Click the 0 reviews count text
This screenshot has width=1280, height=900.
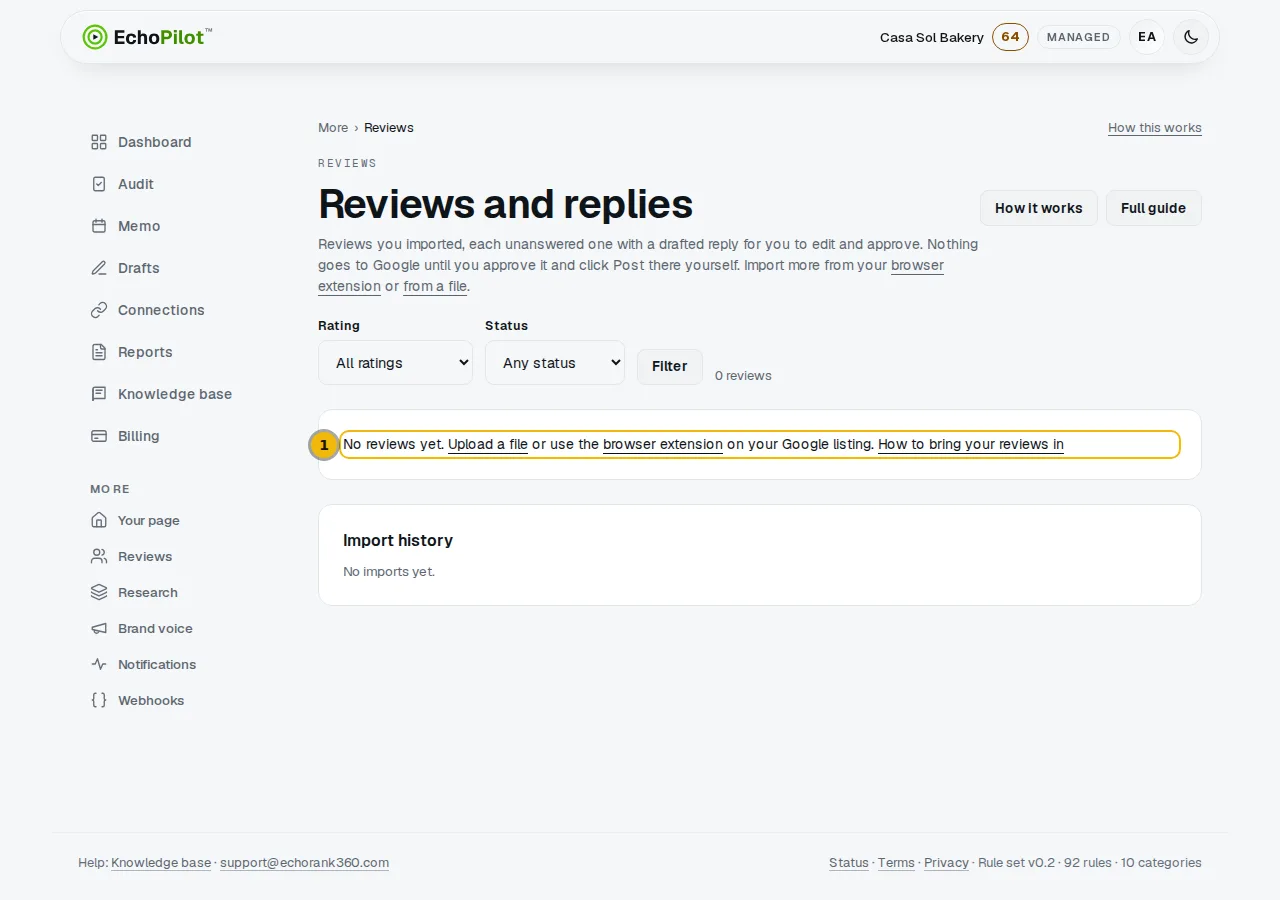point(743,376)
